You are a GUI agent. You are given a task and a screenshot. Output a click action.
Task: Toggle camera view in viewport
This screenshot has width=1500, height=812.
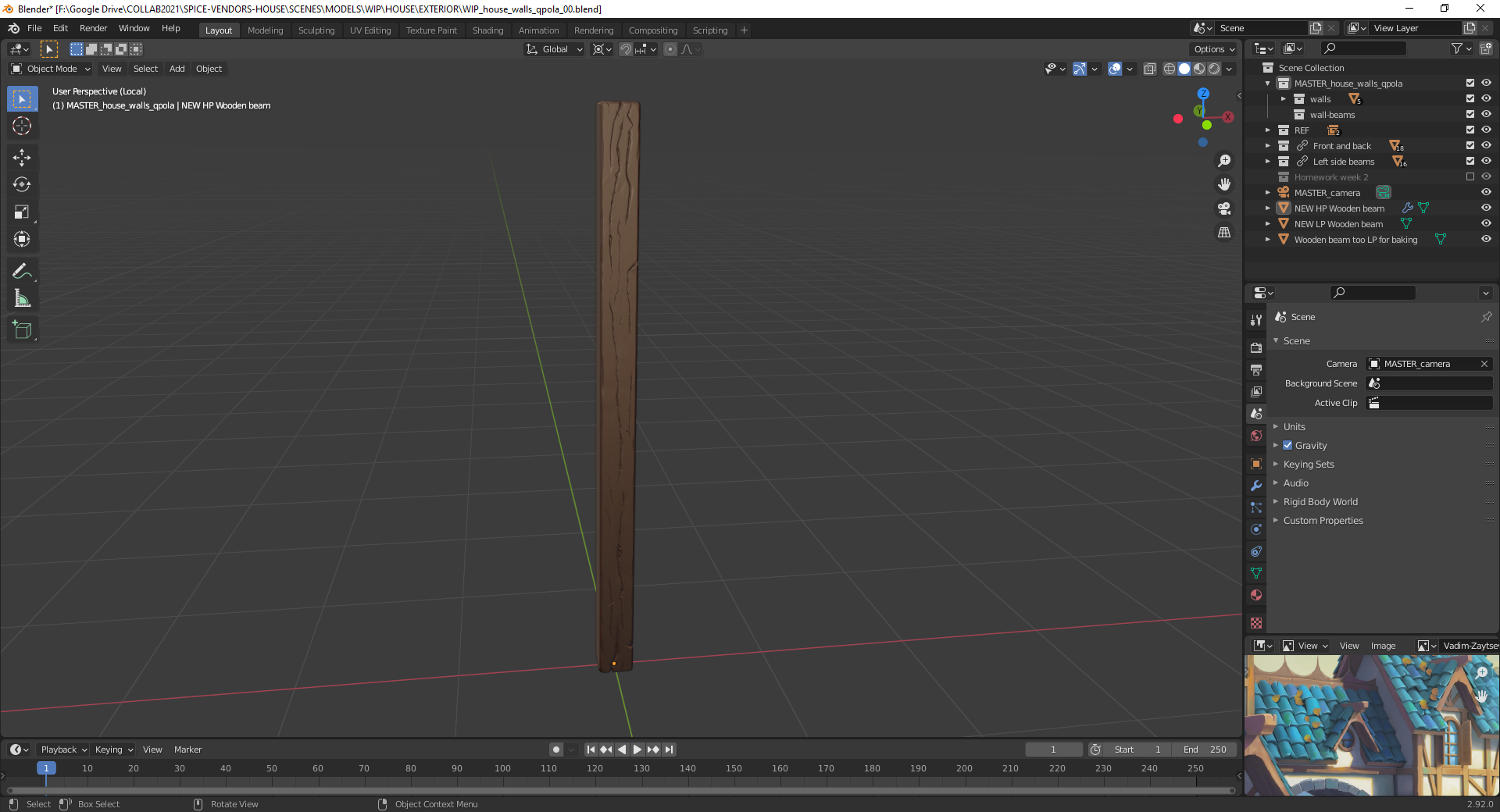1224,208
